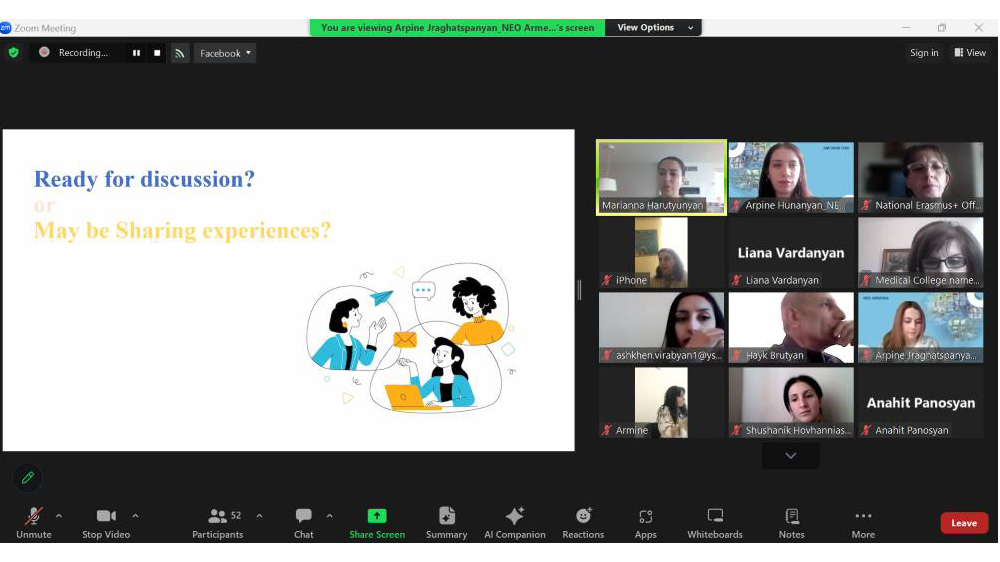The image size is (1000, 562).
Task: Leave the meeting
Action: [x=964, y=523]
